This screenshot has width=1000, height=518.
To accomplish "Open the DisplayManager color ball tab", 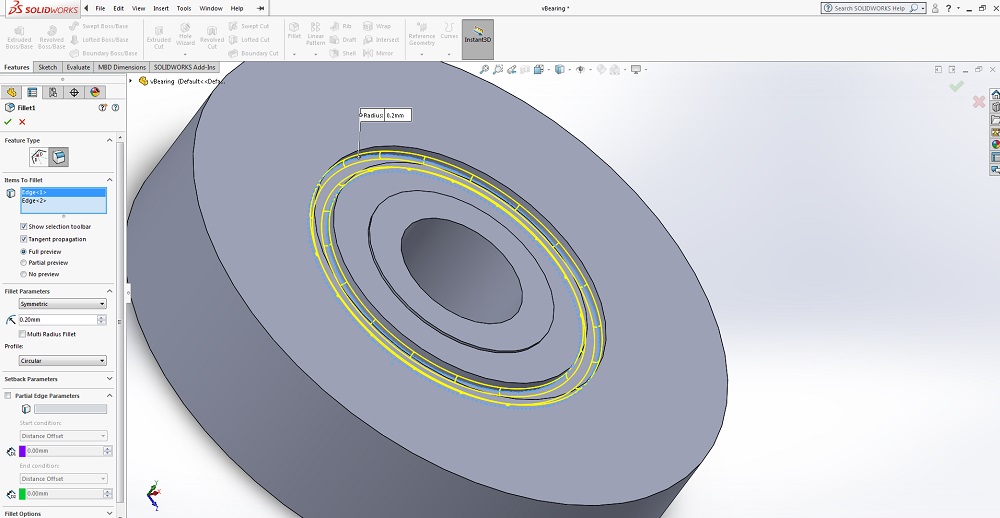I will 95,92.
